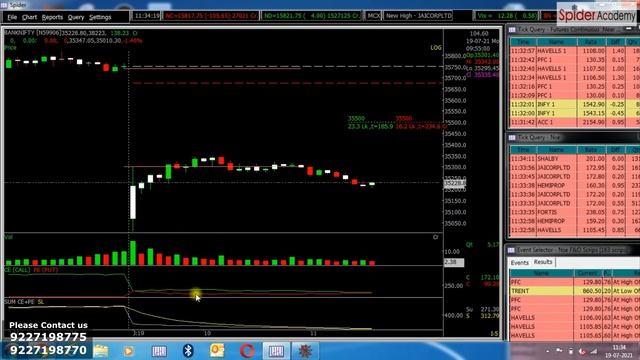
Task: Open the Reports menu
Action: (x=52, y=17)
